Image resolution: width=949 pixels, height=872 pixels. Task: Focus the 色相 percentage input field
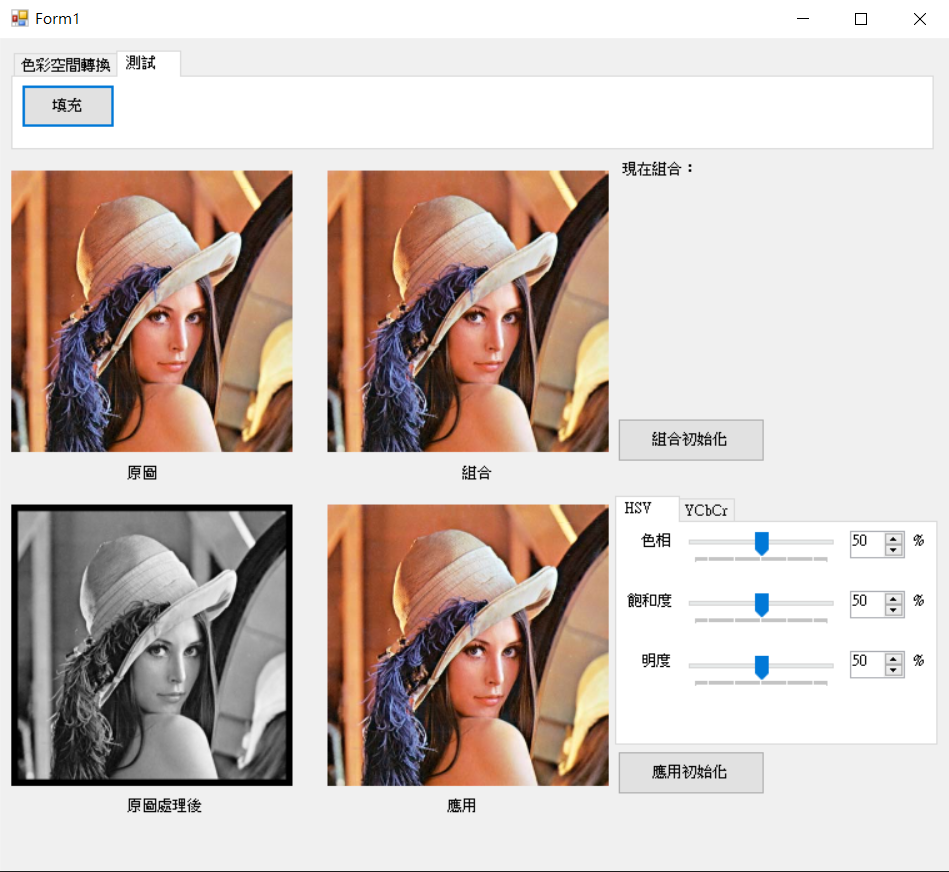[x=867, y=544]
